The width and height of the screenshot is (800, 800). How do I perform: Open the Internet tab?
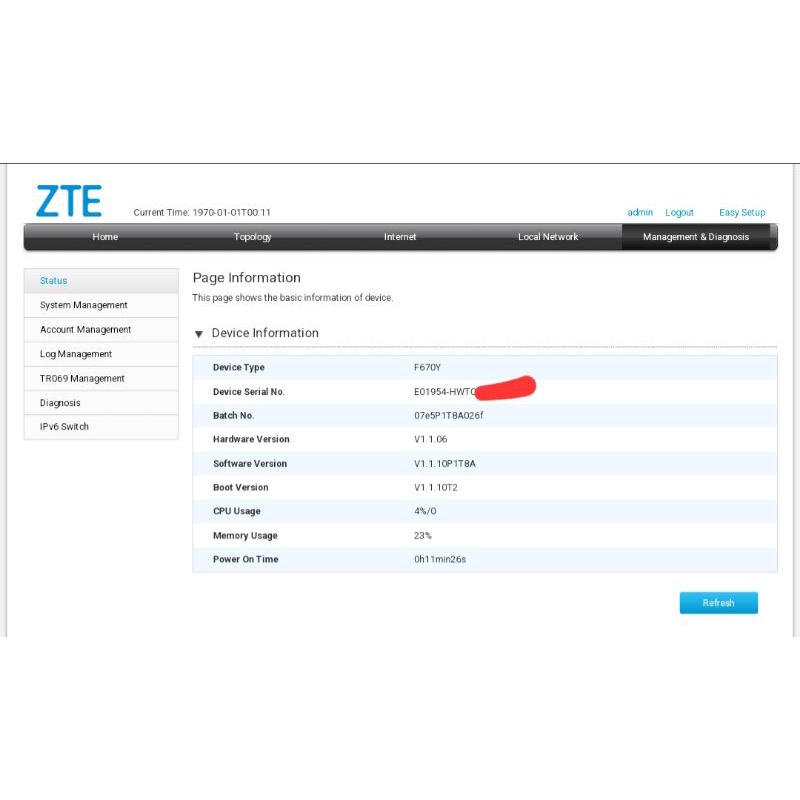point(400,237)
